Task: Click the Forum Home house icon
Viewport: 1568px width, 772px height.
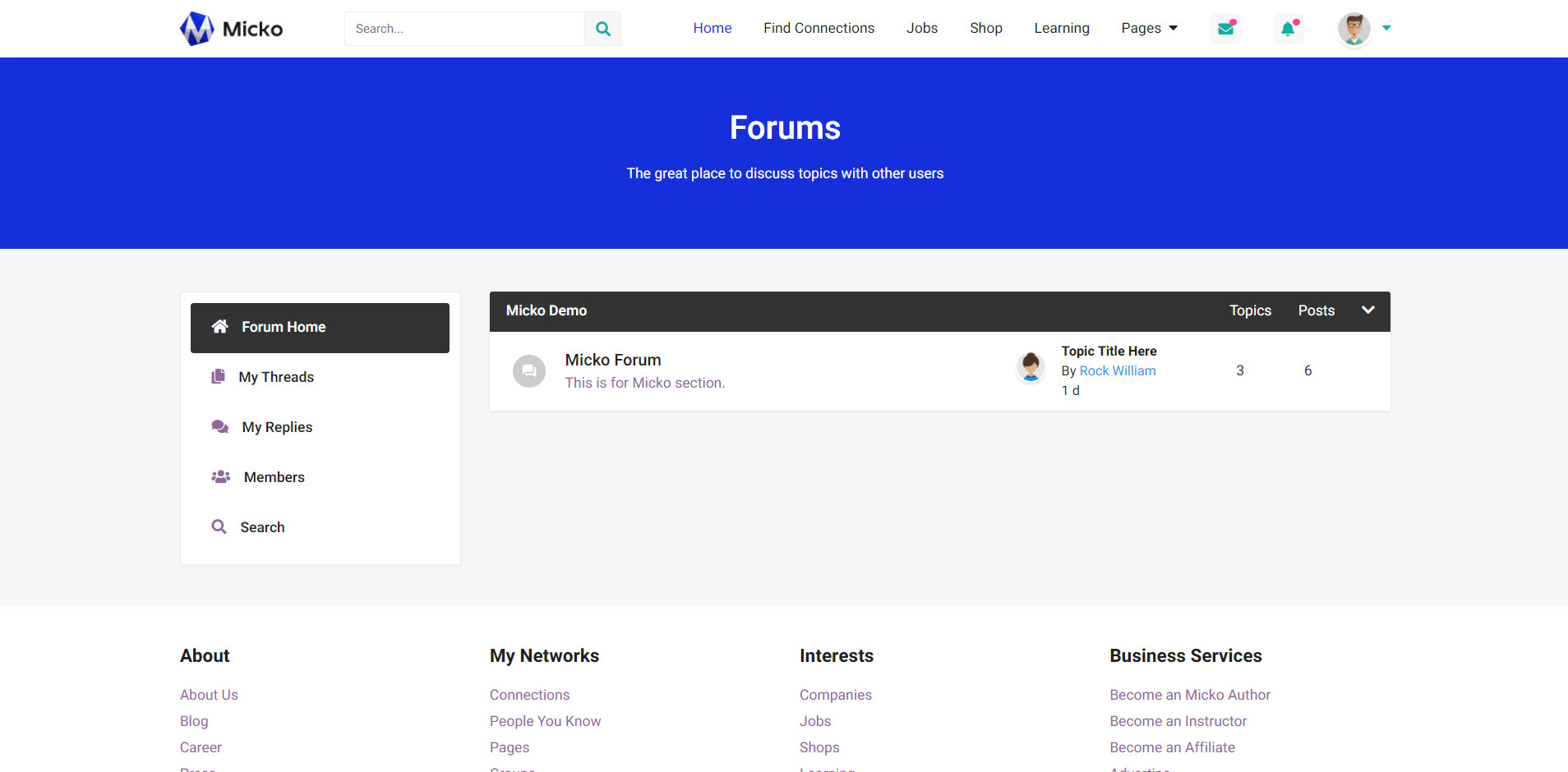Action: click(219, 327)
